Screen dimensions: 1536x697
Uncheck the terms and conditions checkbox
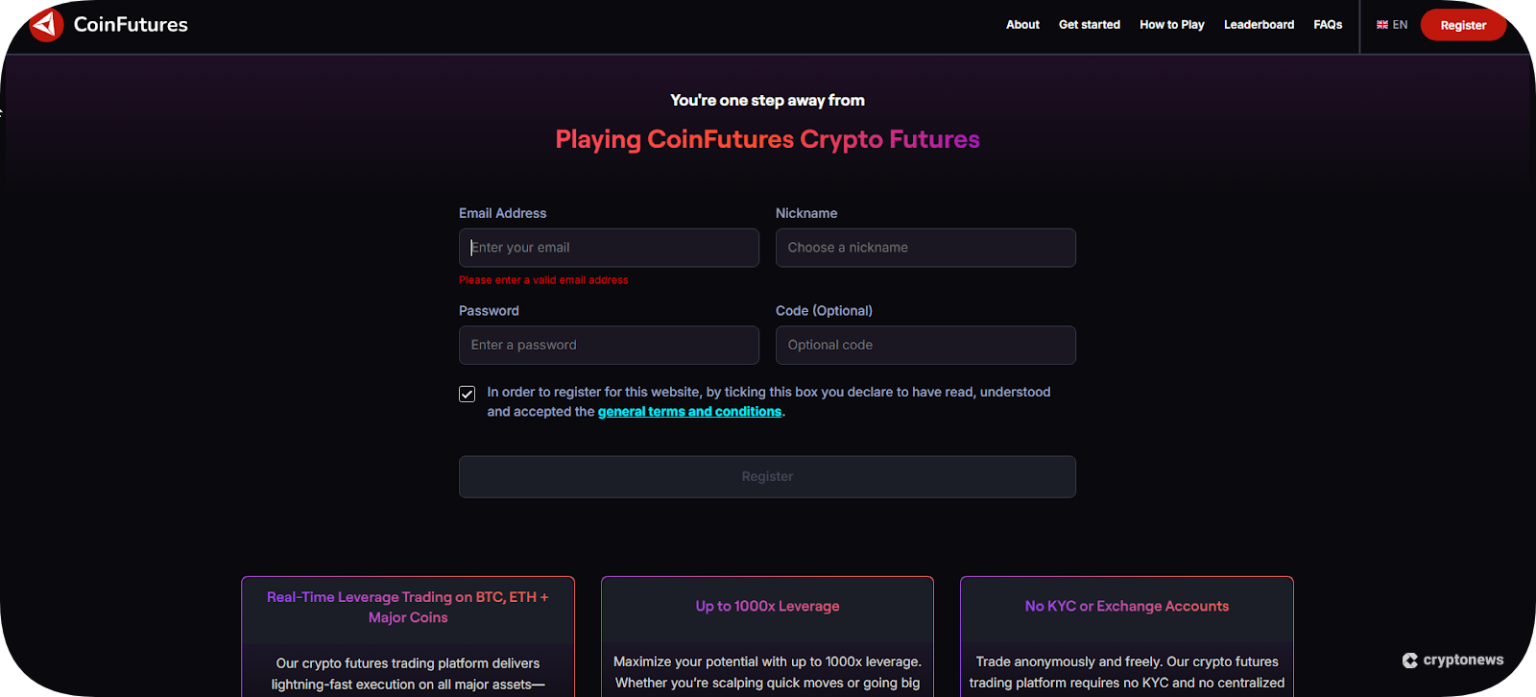tap(467, 393)
